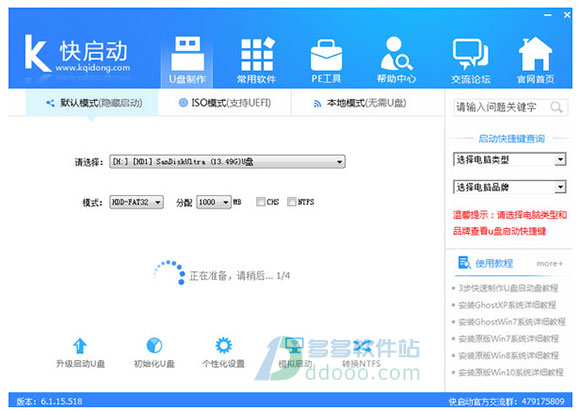
Task: Go to 官网首页 homepage
Action: tap(535, 60)
